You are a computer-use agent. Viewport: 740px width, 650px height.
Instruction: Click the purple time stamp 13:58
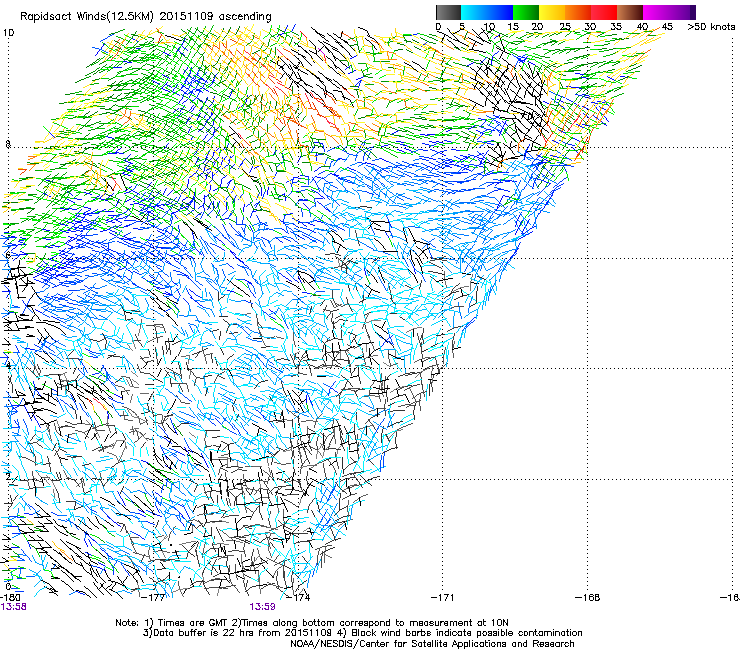click(x=13, y=607)
